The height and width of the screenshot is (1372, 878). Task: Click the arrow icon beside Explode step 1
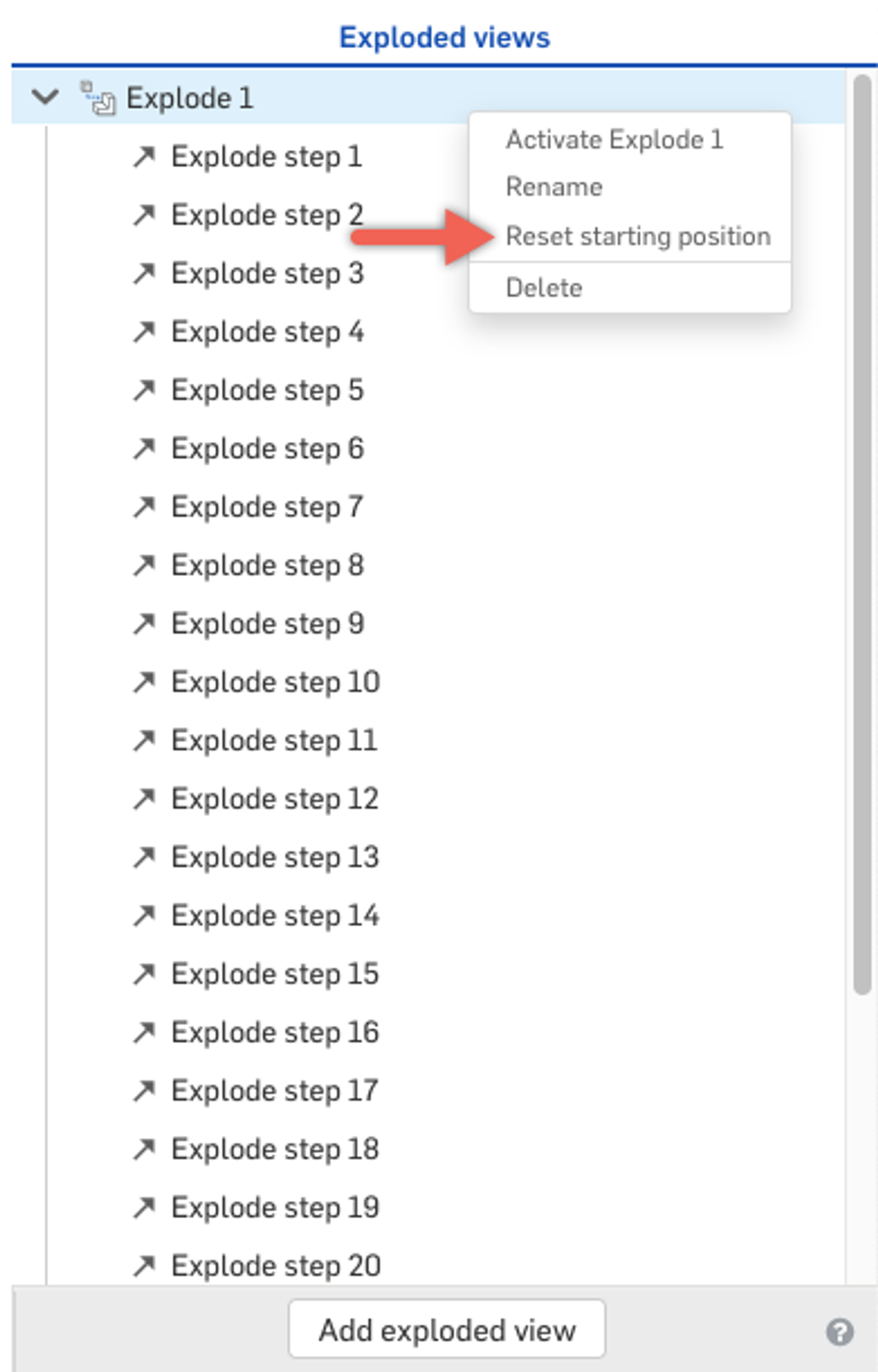click(144, 156)
